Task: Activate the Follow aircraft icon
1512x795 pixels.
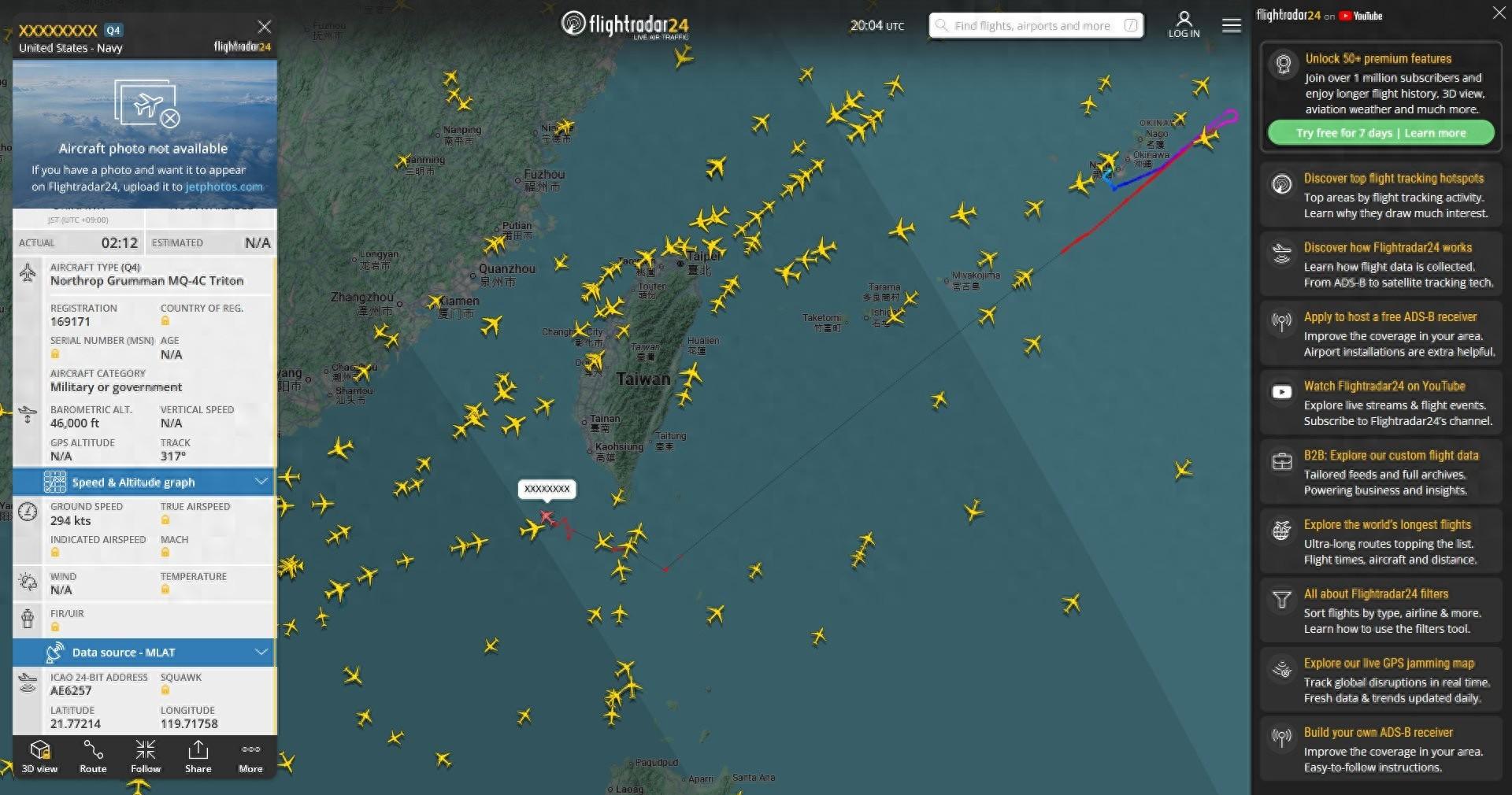Action: click(146, 756)
